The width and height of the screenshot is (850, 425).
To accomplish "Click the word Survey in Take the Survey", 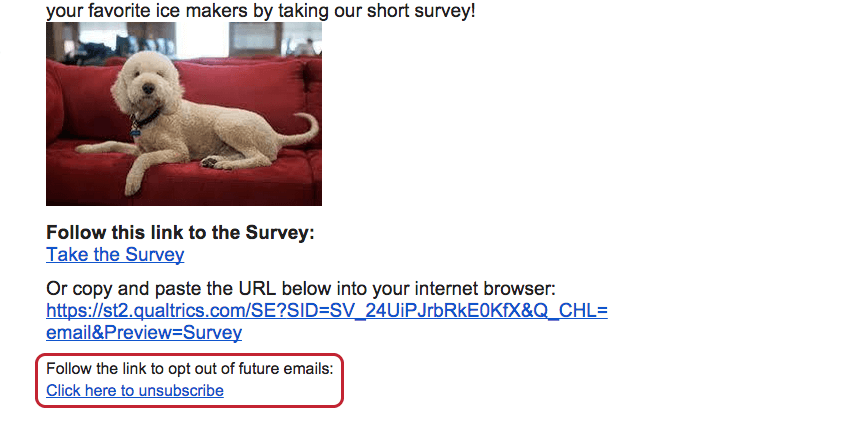I will tap(154, 254).
